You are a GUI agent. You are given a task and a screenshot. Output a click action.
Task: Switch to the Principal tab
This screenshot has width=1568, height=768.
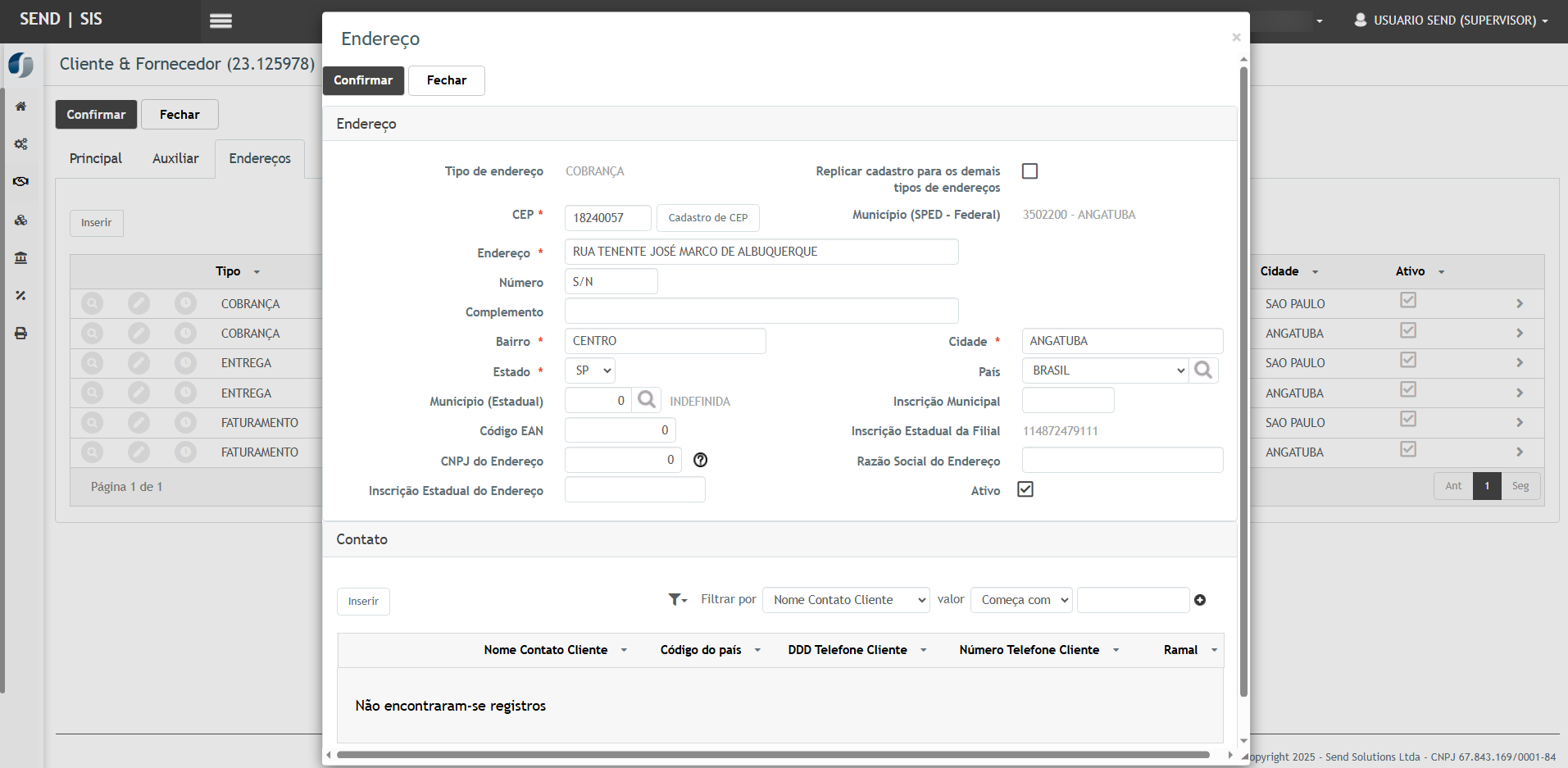pyautogui.click(x=96, y=158)
